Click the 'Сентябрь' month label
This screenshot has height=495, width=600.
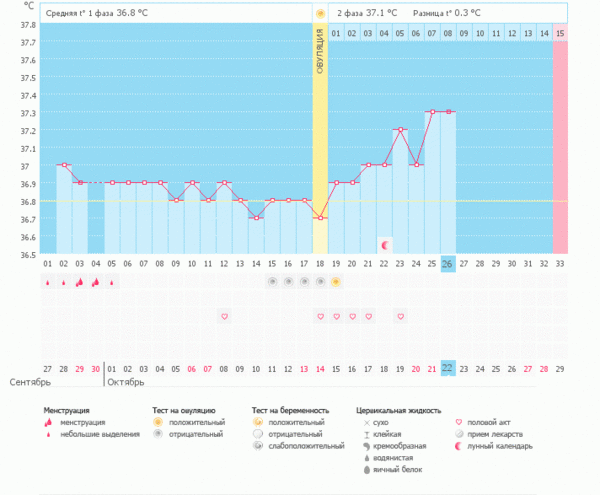point(29,382)
